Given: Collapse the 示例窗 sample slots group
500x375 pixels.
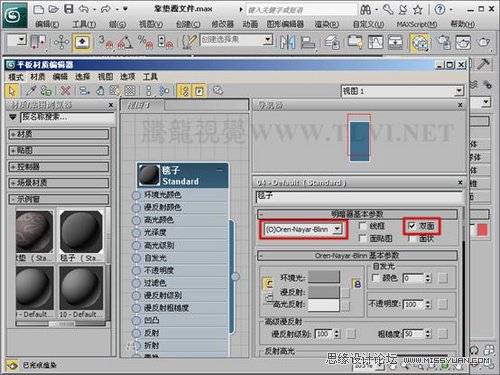Looking at the screenshot, I should (58, 199).
